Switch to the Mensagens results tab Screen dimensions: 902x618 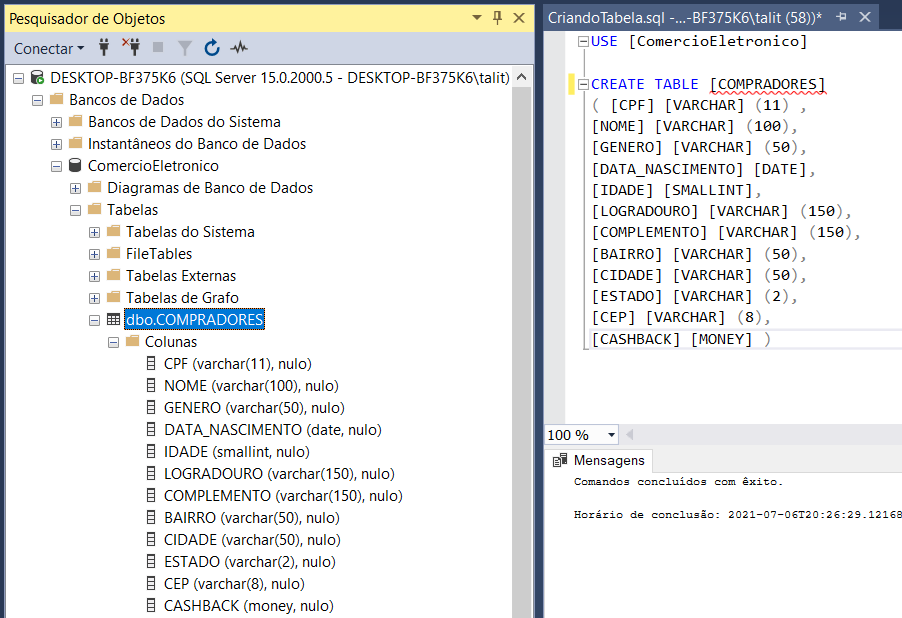click(x=600, y=460)
